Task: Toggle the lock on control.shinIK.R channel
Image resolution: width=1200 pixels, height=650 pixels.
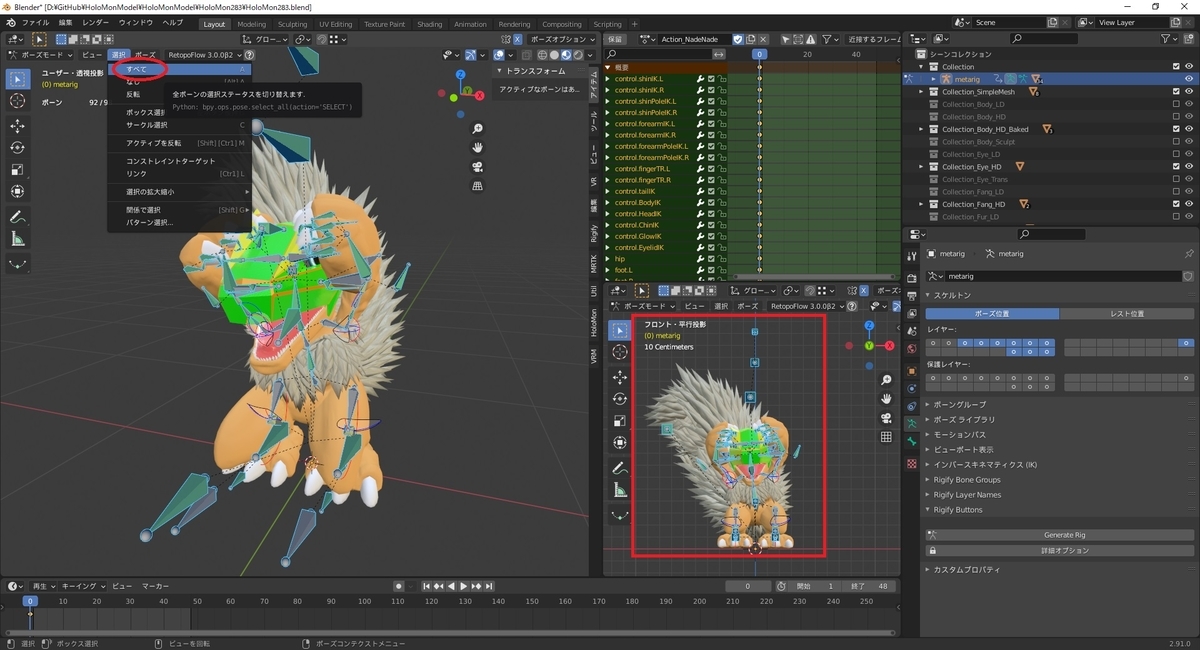Action: 721,90
